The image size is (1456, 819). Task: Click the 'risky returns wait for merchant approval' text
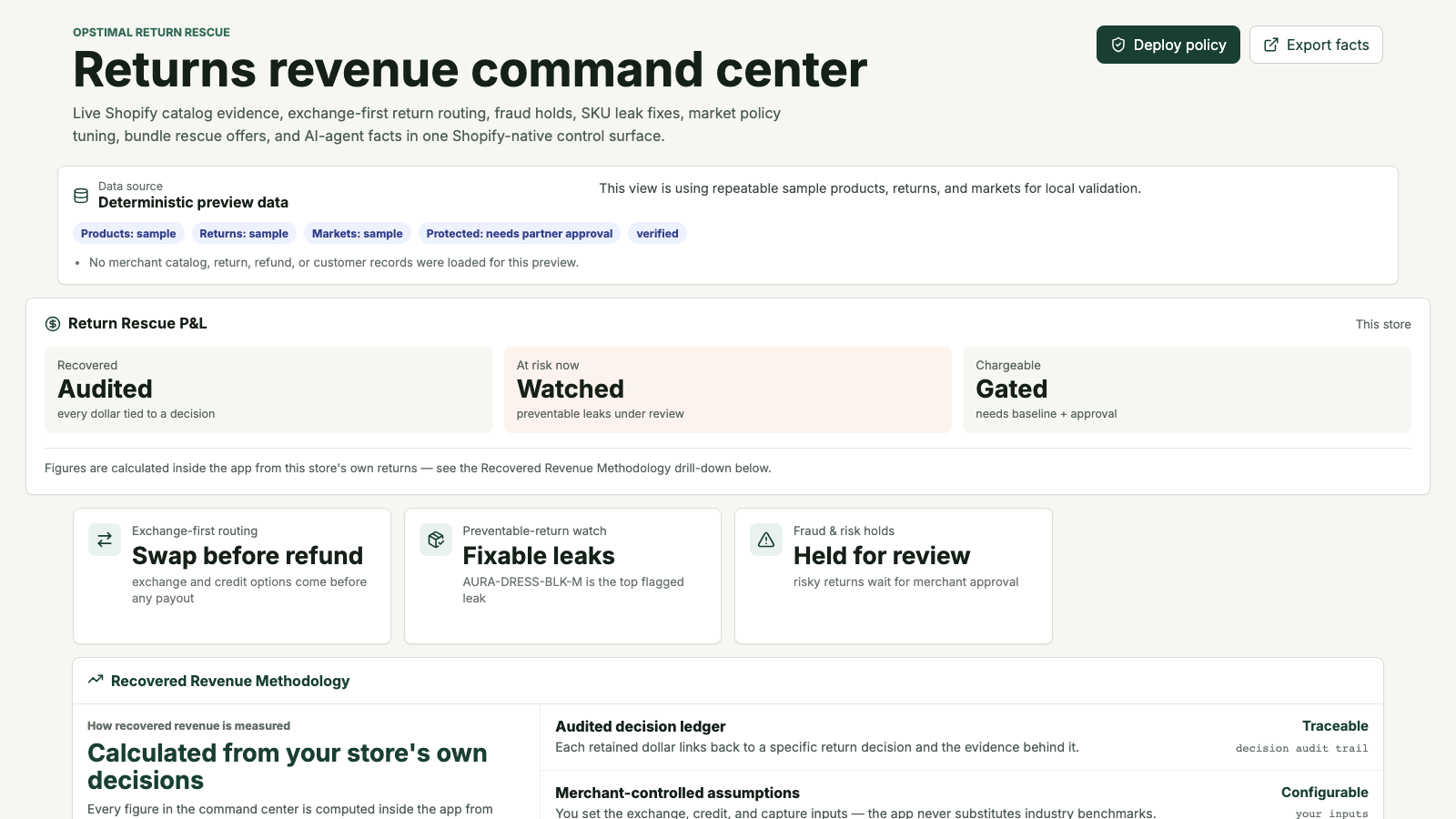pos(905,582)
